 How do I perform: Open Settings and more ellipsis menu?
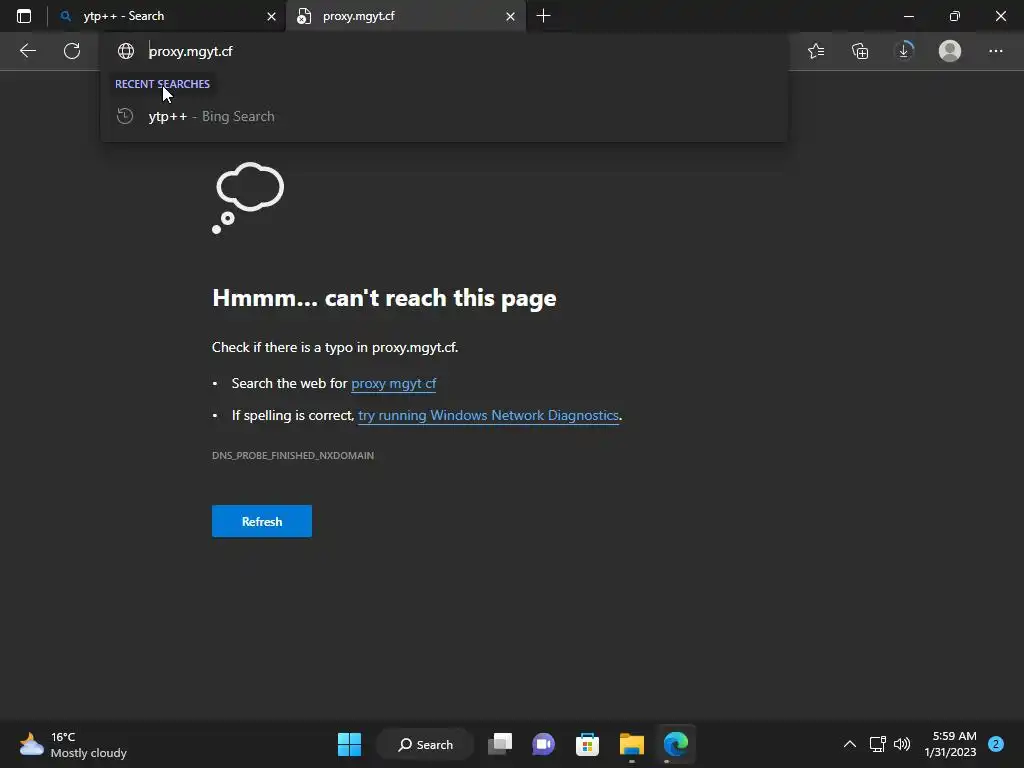[x=995, y=51]
